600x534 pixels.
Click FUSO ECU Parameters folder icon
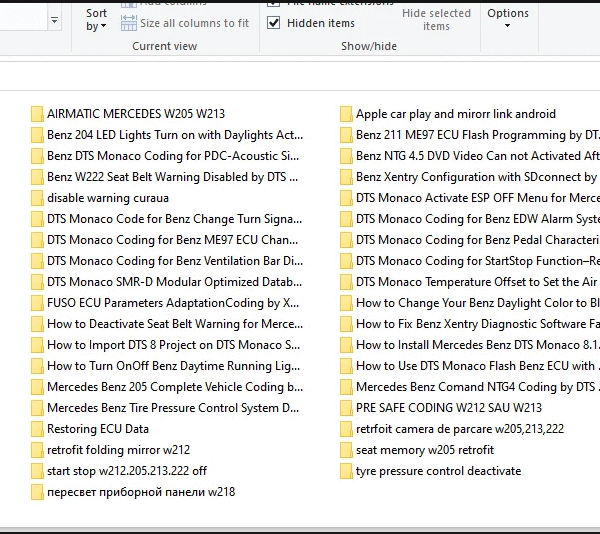[x=37, y=303]
